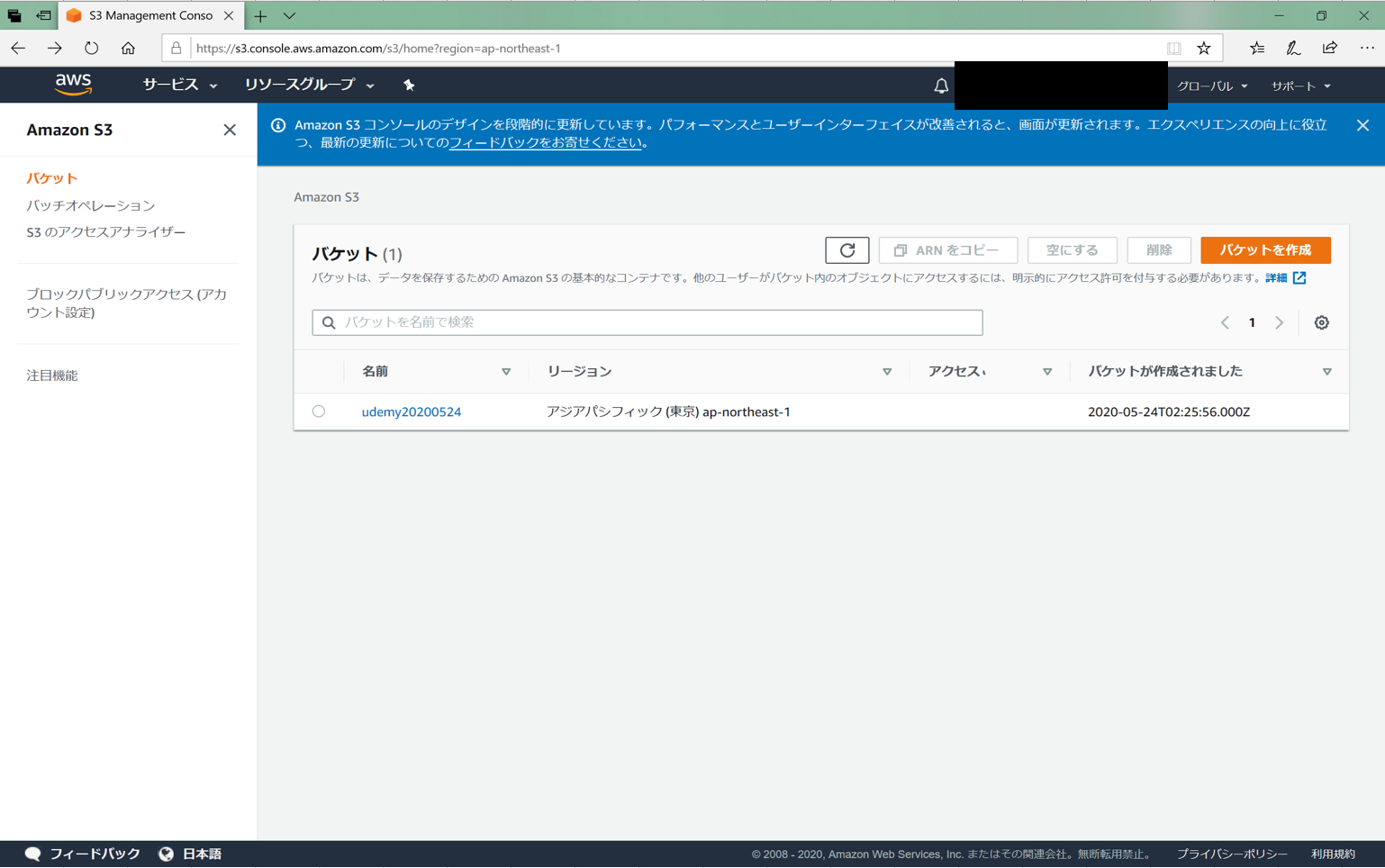Screen dimensions: 1385x868
Task: Open external link icon next to 詳細
Action: pos(1299,277)
